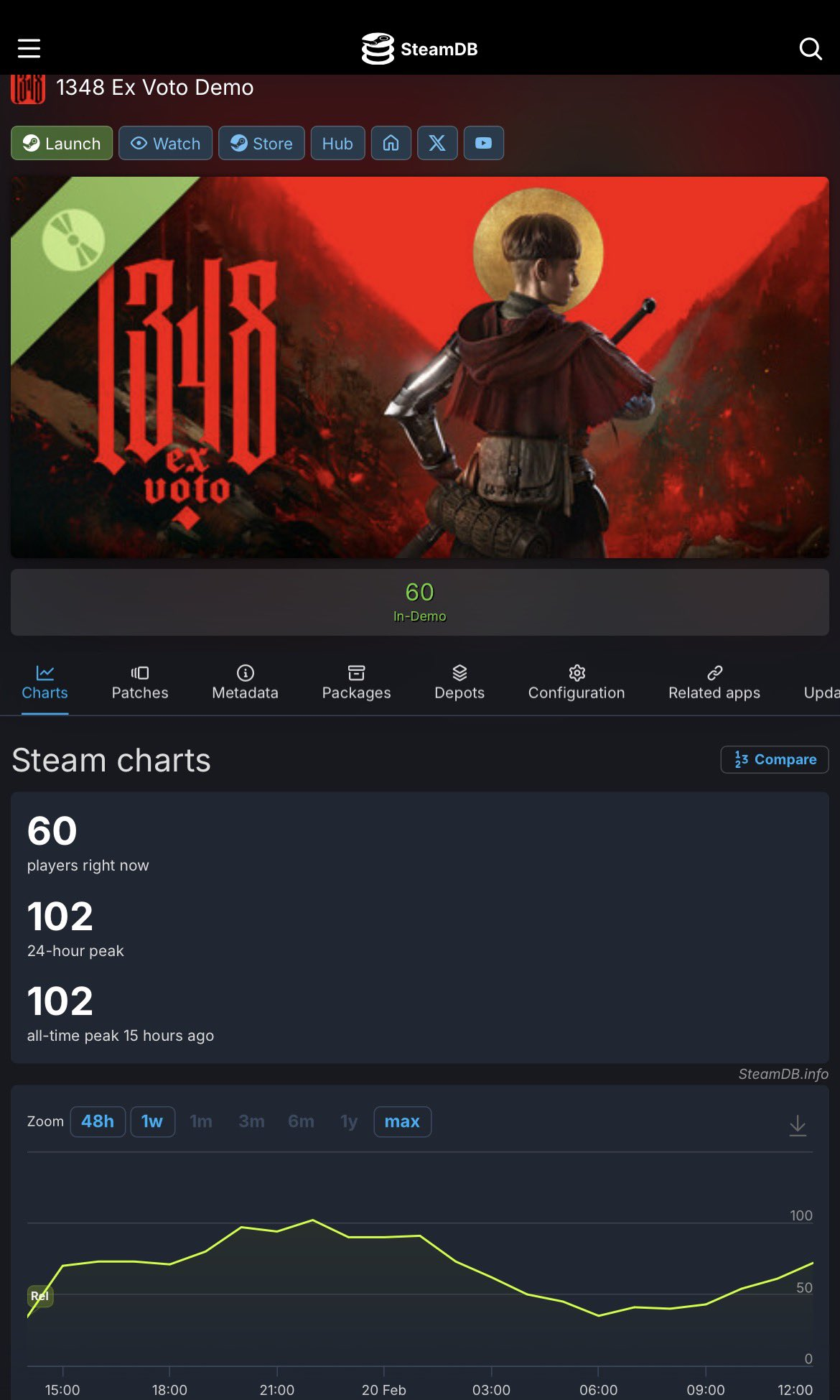Open the X (Twitter) link icon

[x=437, y=143]
